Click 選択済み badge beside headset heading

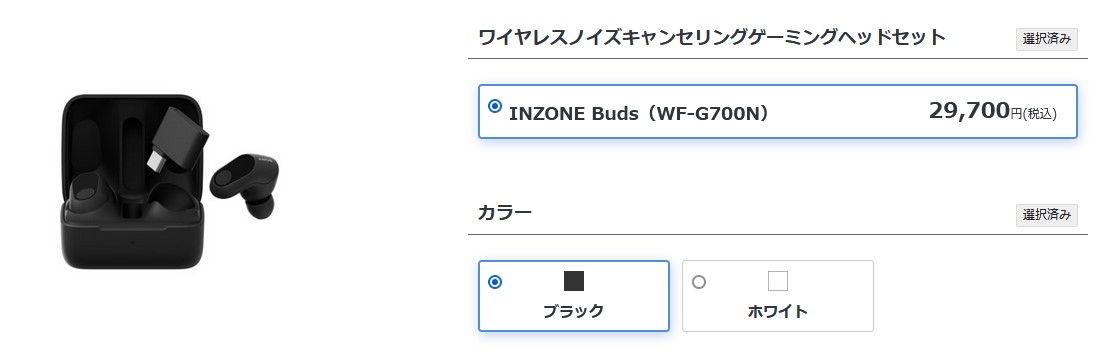pos(1046,39)
